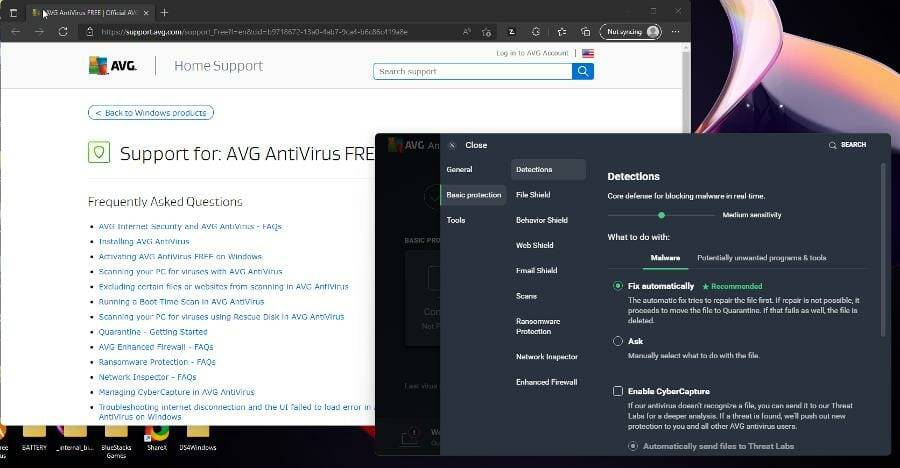Click the SEARCH magnifier in AVG settings

pyautogui.click(x=832, y=145)
